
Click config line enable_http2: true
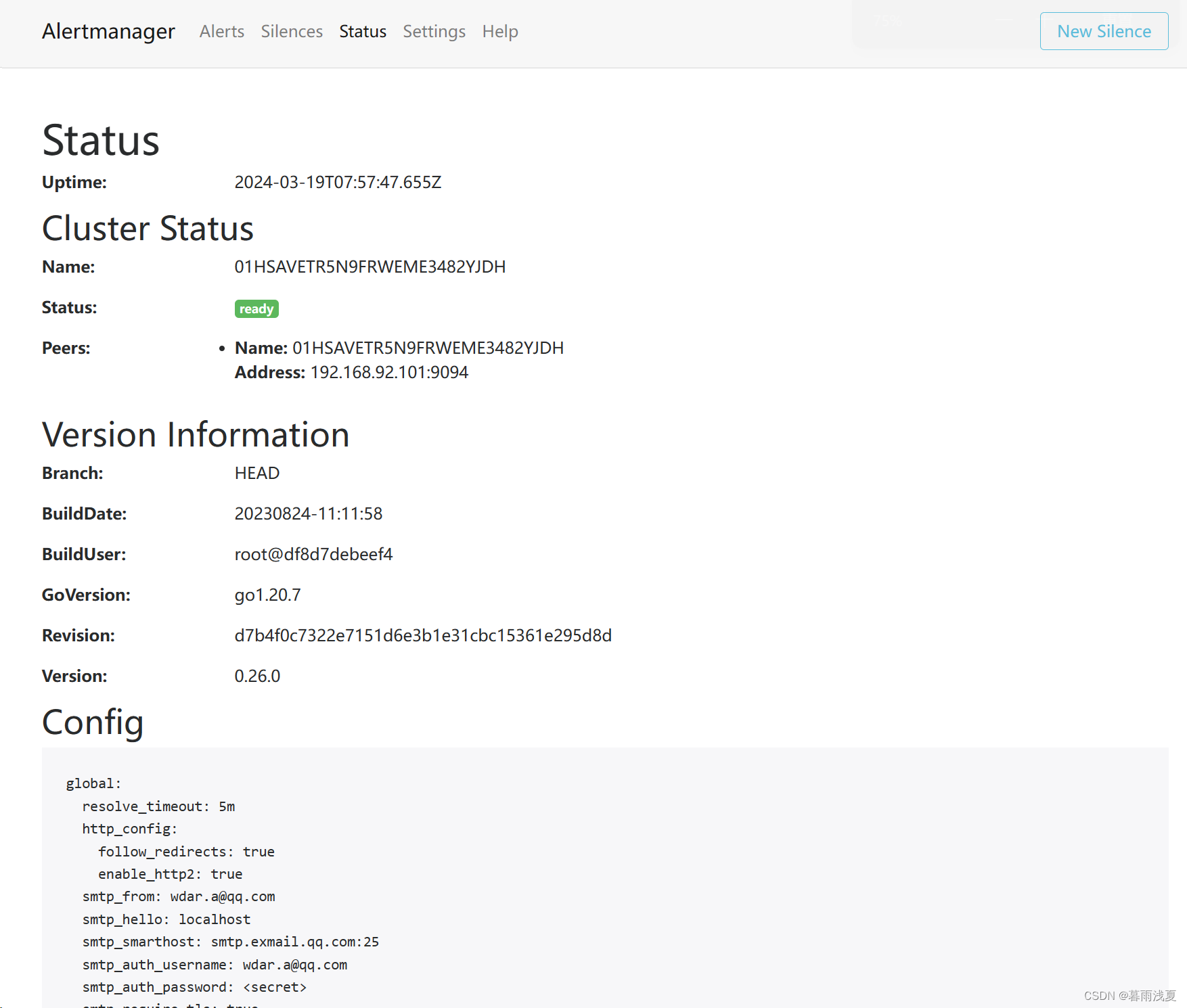171,874
